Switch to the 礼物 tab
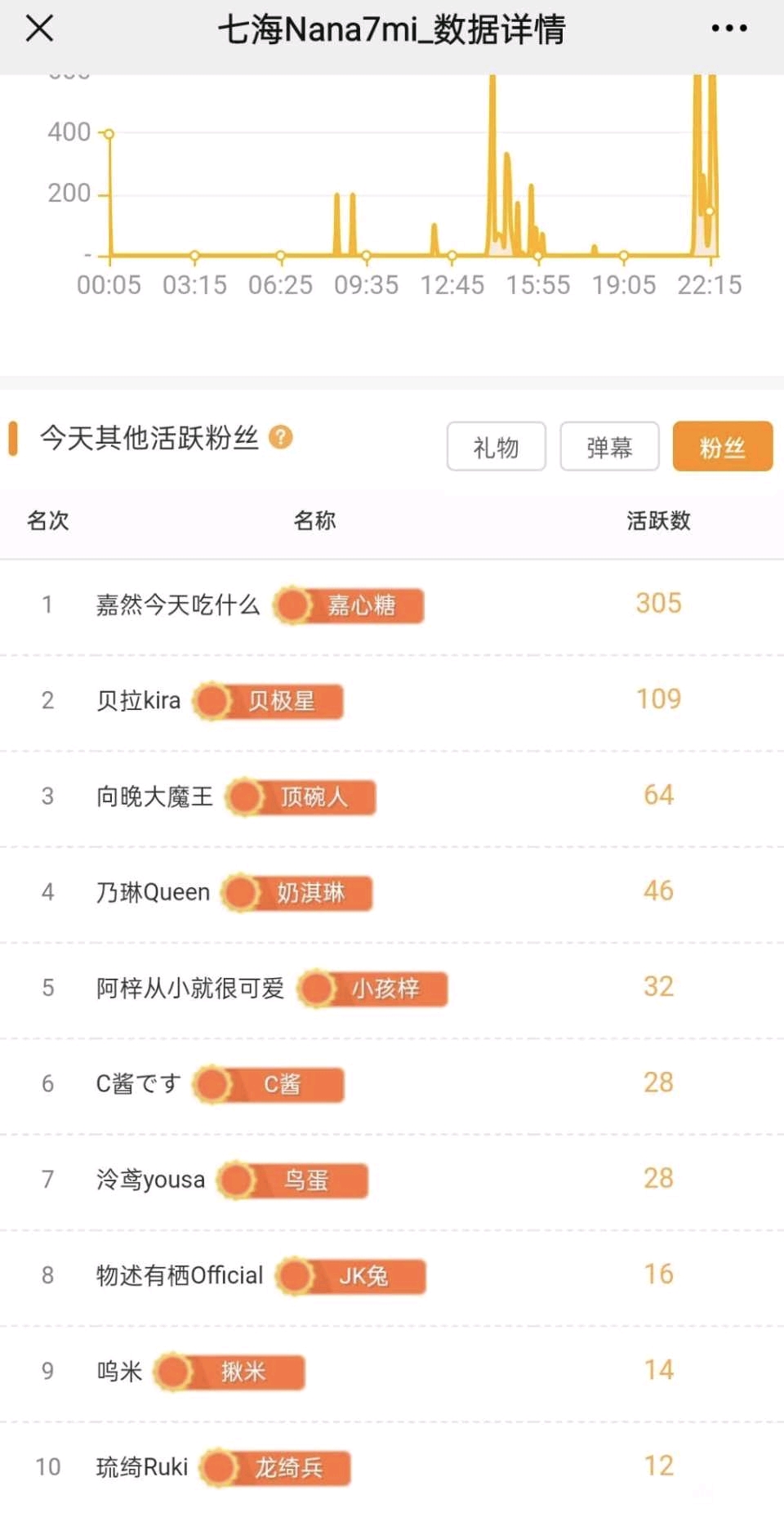 tap(496, 447)
